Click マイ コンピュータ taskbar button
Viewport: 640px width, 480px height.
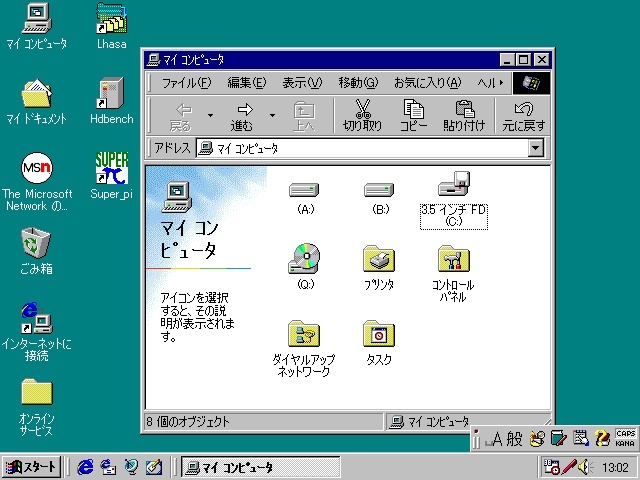(x=260, y=467)
